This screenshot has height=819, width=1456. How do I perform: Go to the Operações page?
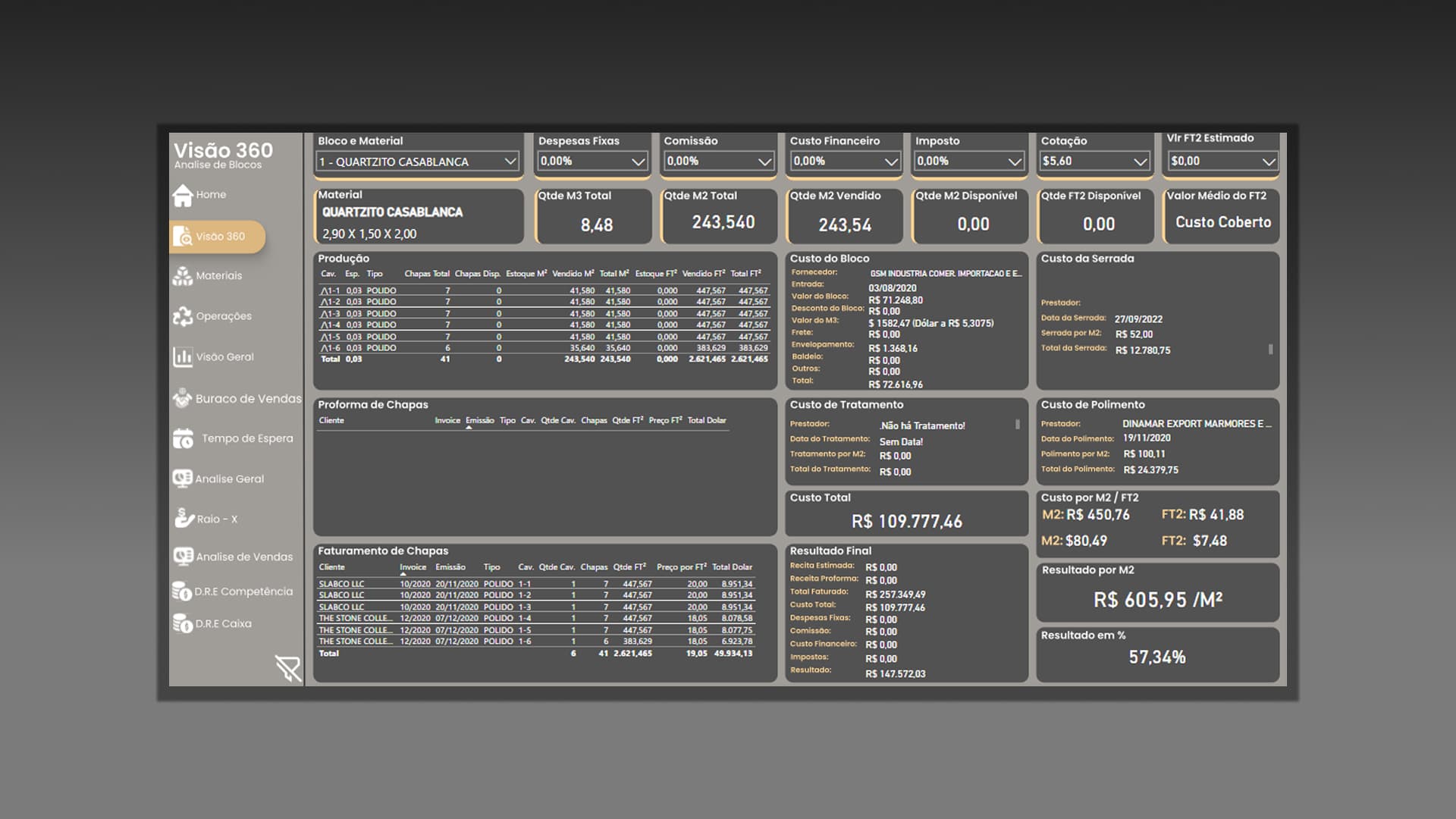(224, 316)
